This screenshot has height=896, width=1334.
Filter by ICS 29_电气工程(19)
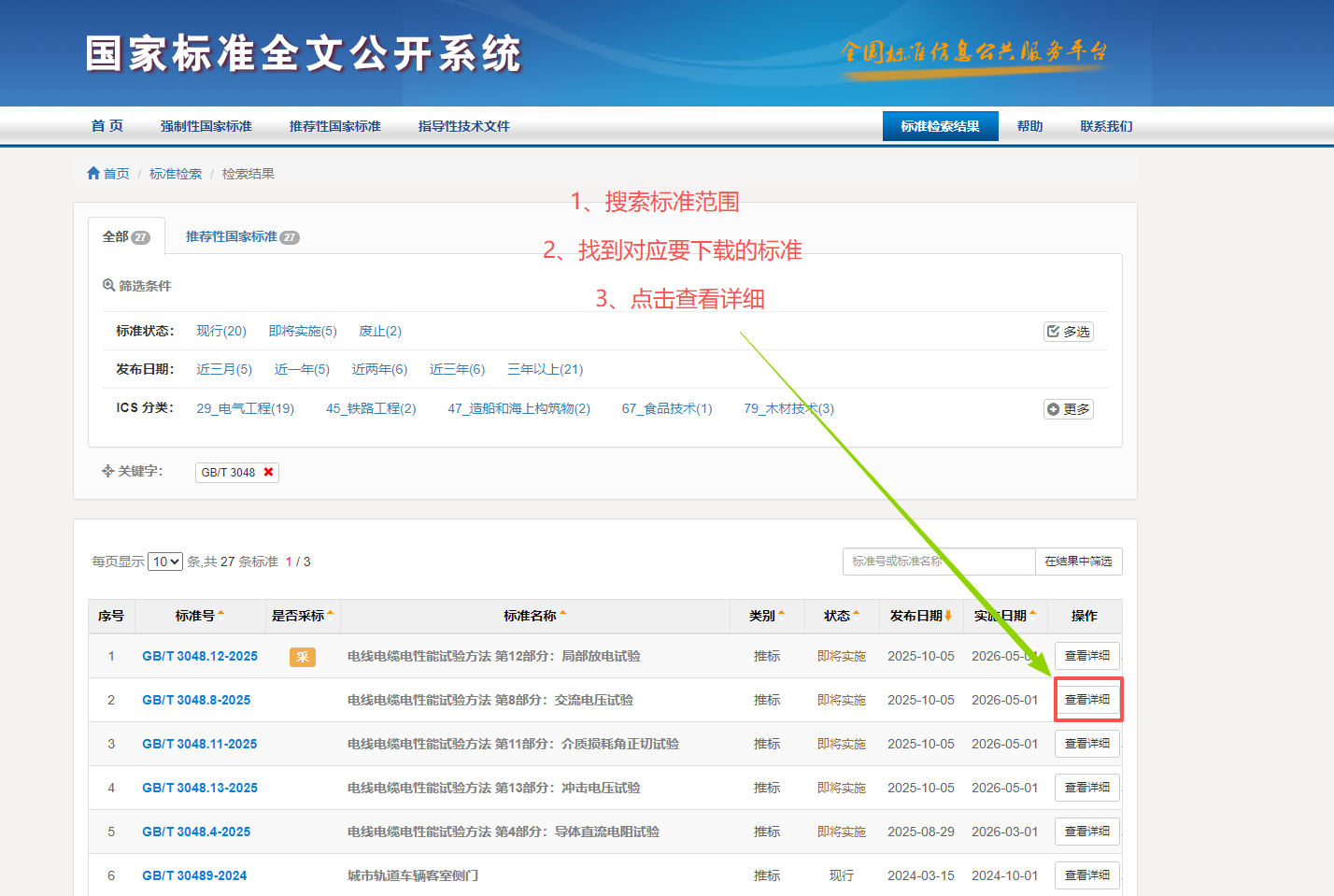tap(245, 409)
